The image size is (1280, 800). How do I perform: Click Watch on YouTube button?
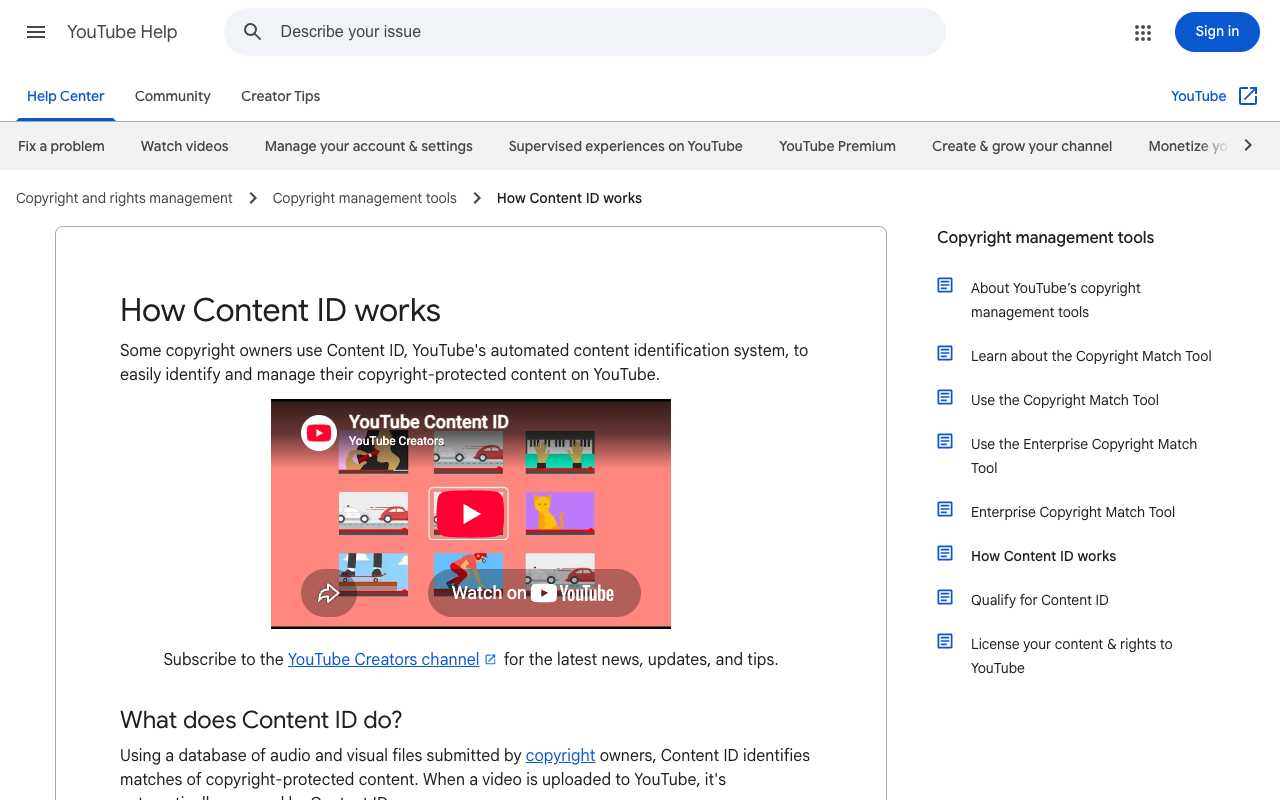click(x=534, y=593)
